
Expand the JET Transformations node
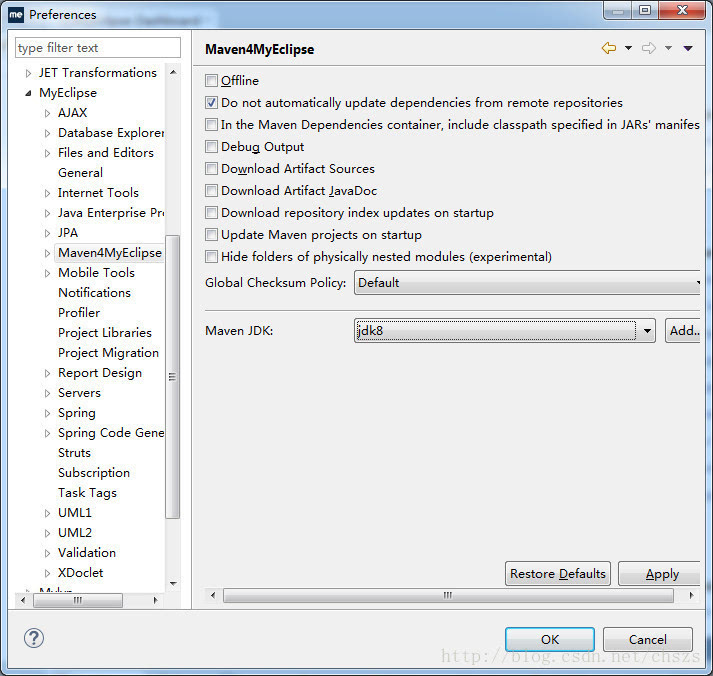(28, 73)
